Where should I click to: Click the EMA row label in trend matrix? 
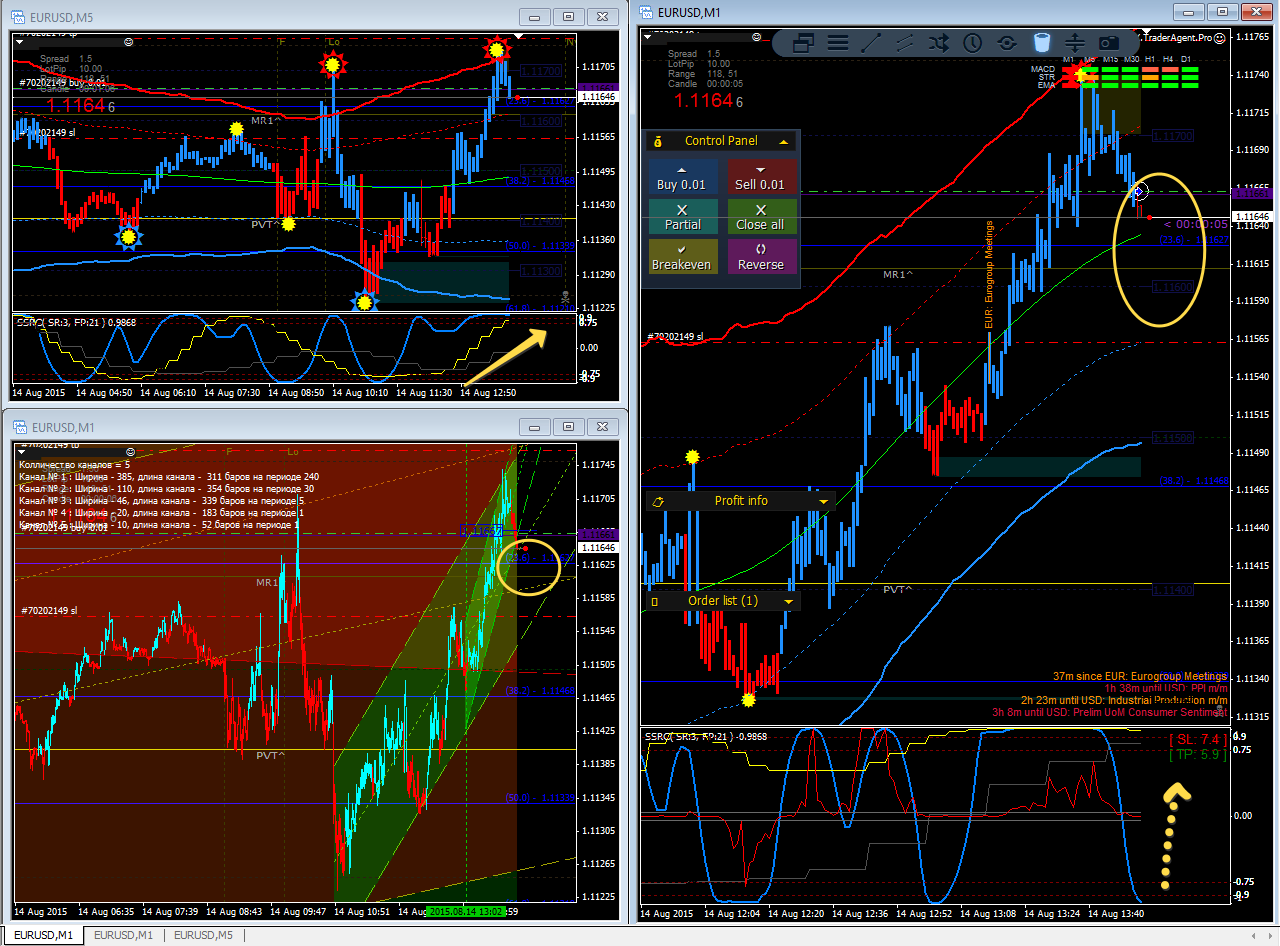[x=1046, y=85]
